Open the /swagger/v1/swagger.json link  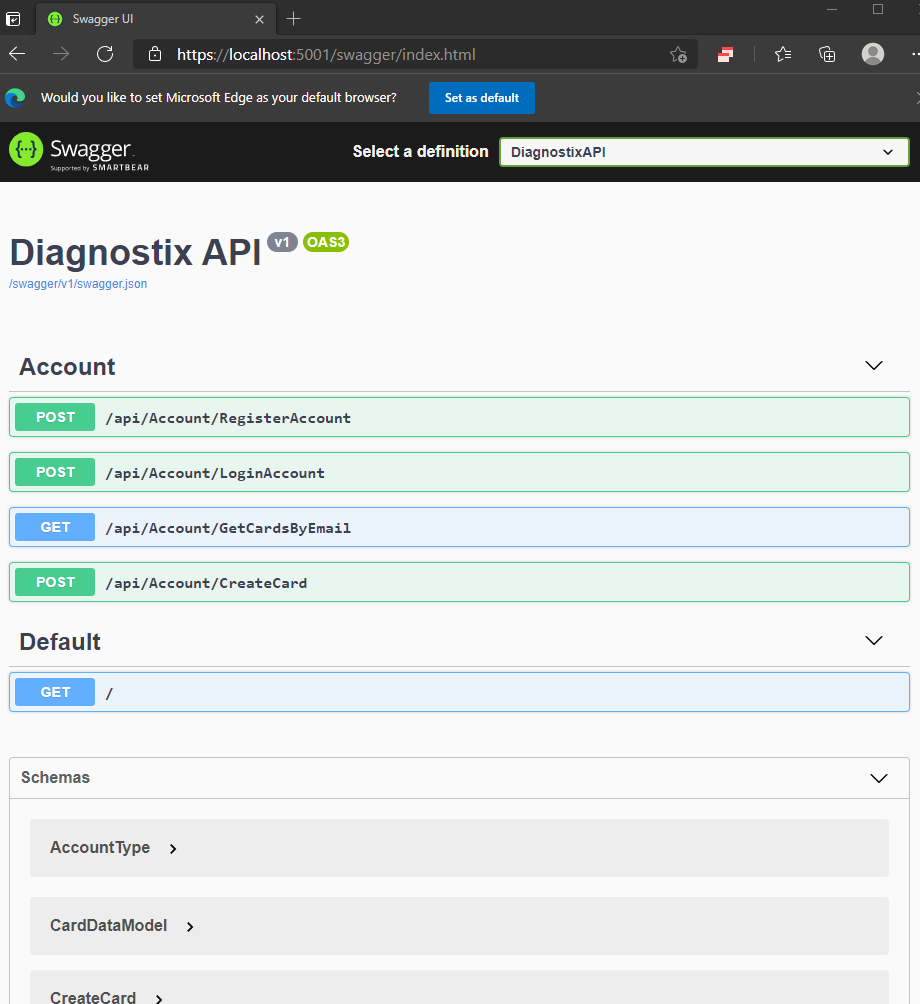point(78,284)
